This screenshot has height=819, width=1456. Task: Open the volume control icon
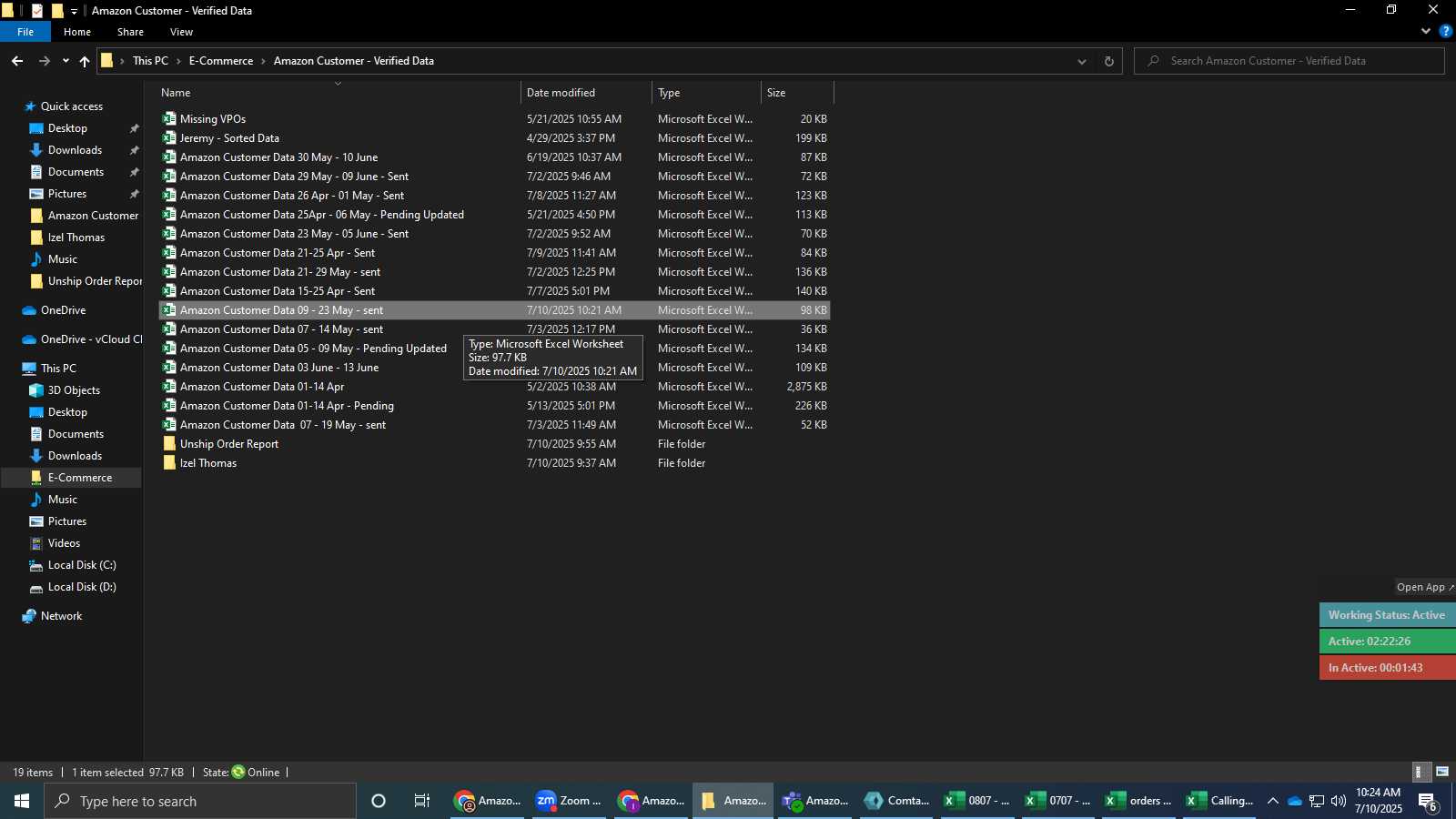pyautogui.click(x=1339, y=801)
